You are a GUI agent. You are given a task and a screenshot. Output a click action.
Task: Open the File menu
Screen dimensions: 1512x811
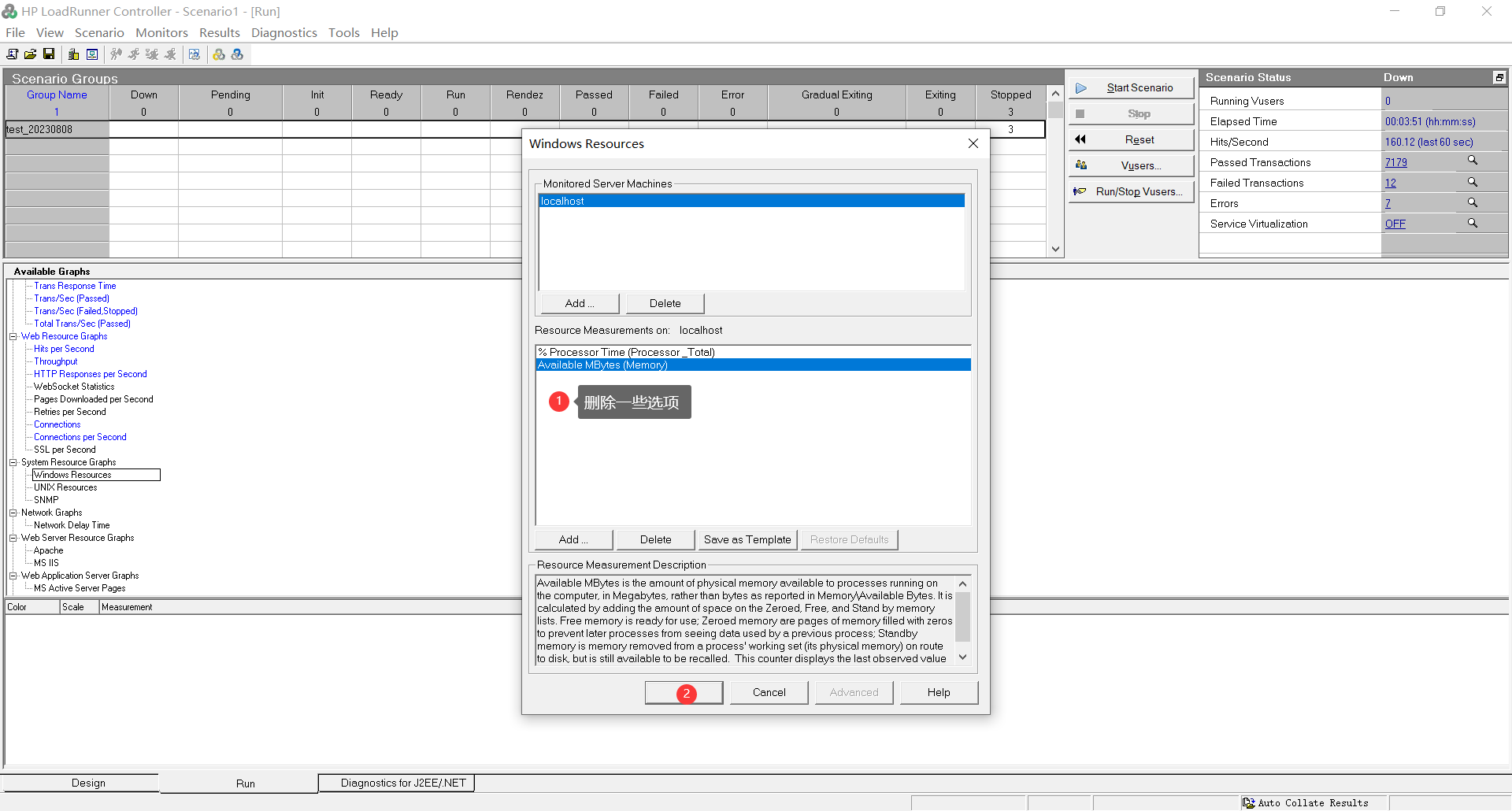pos(15,32)
